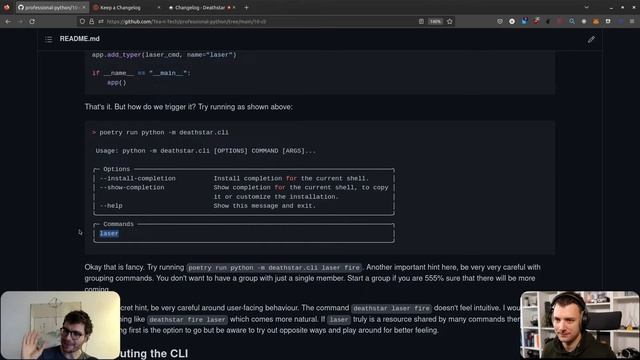The width and height of the screenshot is (640, 360).
Task: Click the Usage: python -m deathstar.cli line
Action: pos(206,151)
